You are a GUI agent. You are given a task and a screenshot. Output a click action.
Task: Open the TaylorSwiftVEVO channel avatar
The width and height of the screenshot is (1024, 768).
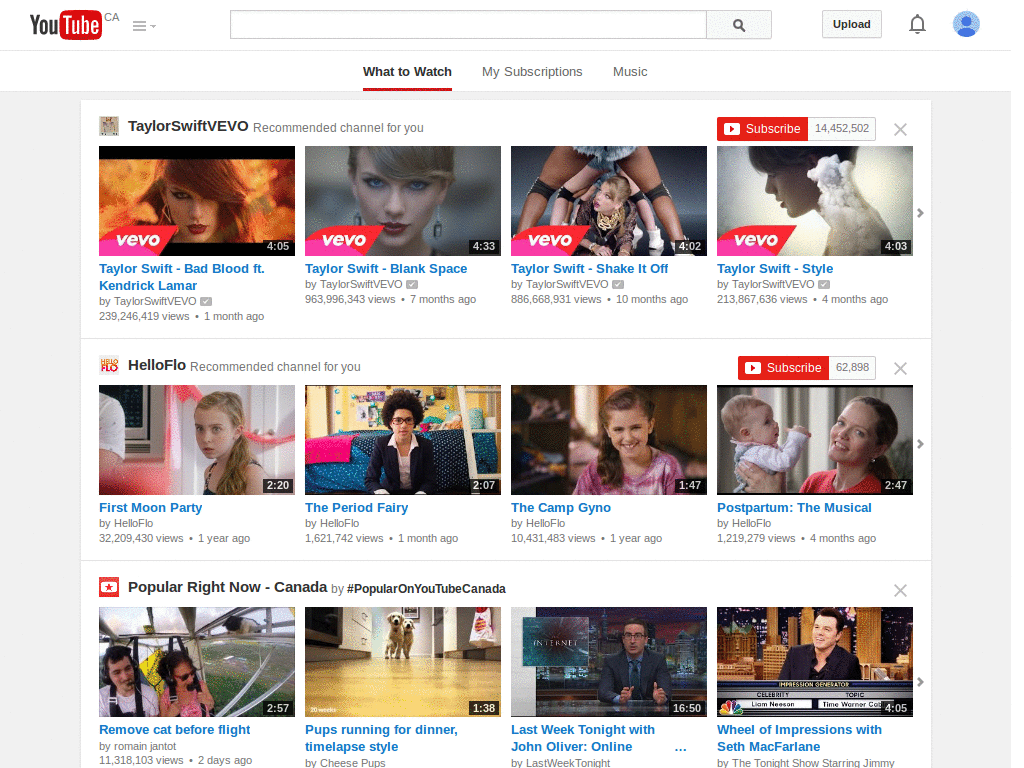[109, 126]
